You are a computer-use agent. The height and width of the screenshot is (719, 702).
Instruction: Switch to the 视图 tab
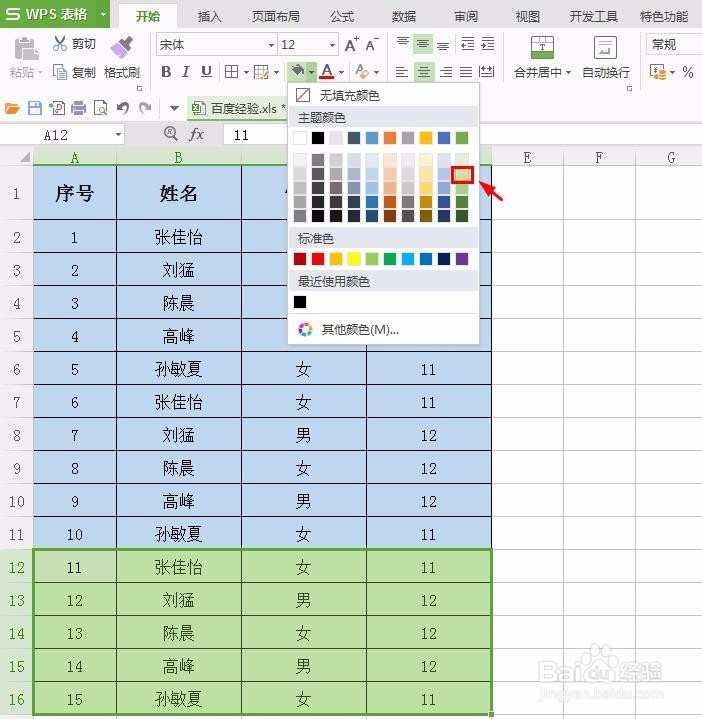point(527,17)
